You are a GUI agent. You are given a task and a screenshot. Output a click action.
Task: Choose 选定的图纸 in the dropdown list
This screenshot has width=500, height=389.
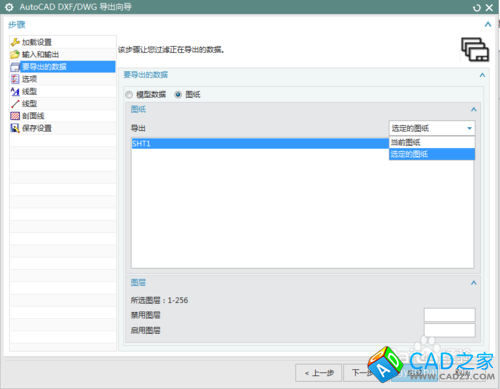[x=432, y=154]
